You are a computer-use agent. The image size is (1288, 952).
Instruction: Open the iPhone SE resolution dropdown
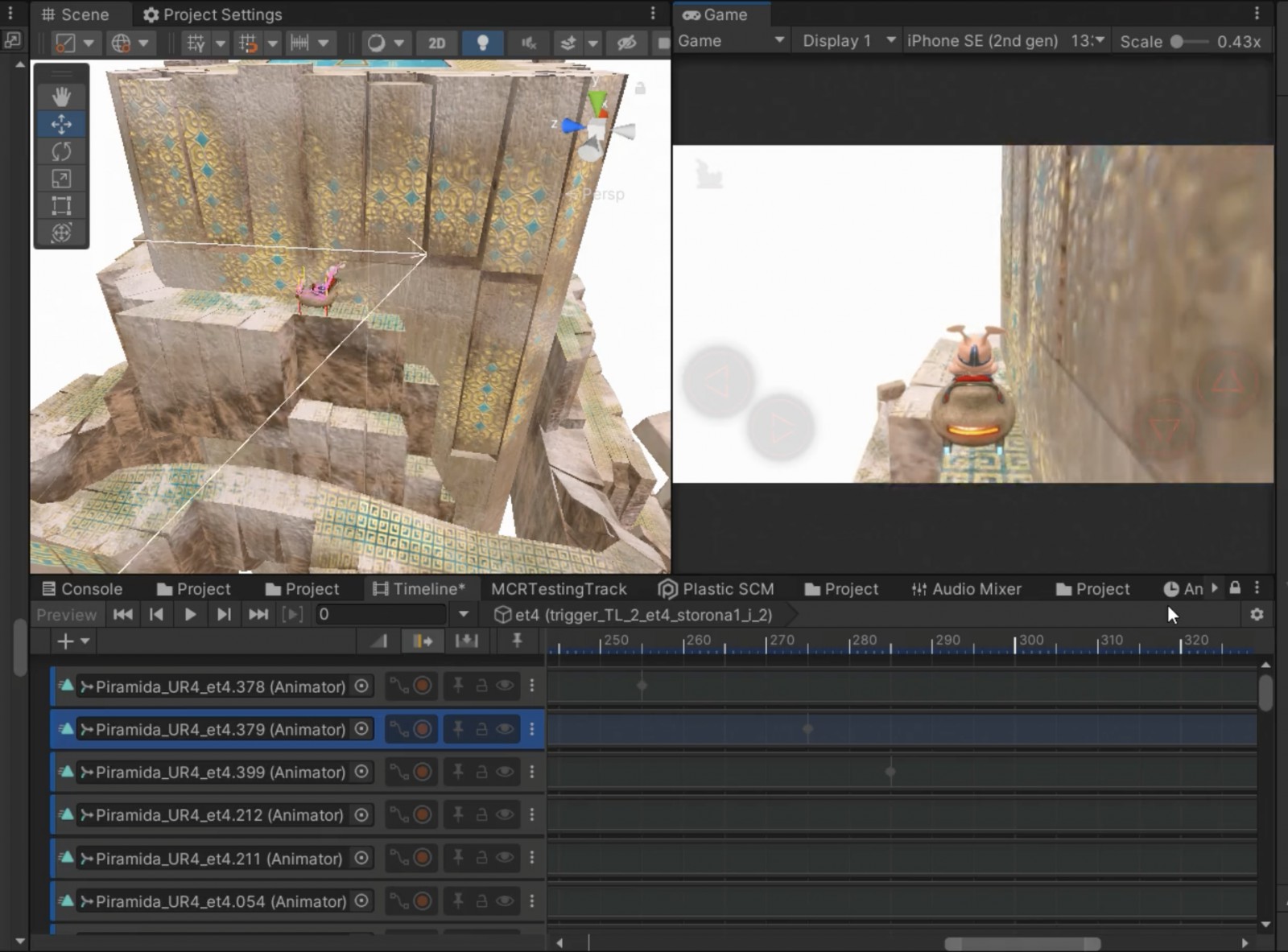(1006, 41)
